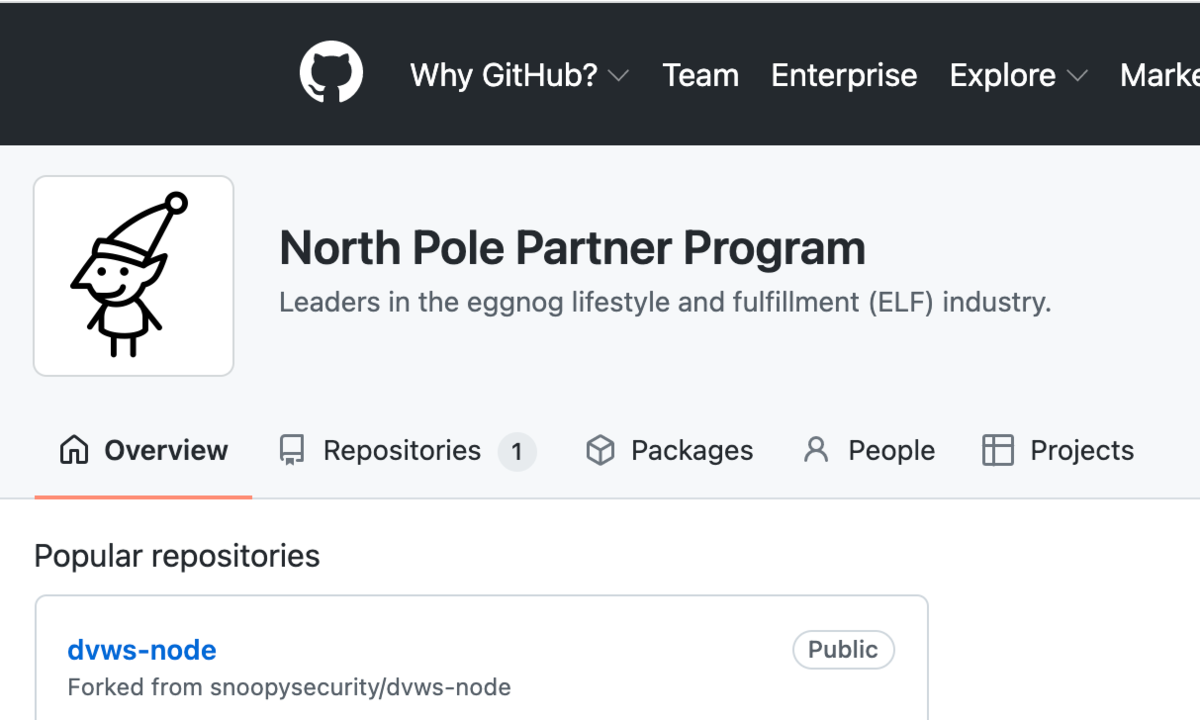Expand the Why GitHub? menu
The image size is (1200, 720).
coord(519,75)
